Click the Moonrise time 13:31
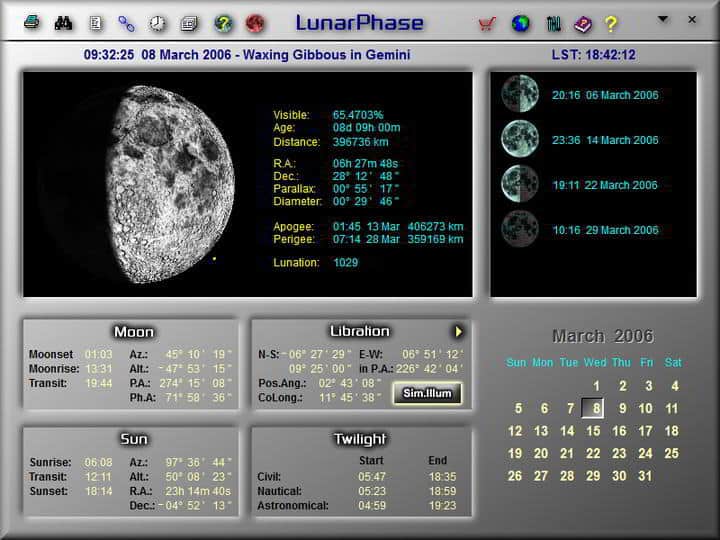Viewport: 720px width, 540px height. coord(99,369)
